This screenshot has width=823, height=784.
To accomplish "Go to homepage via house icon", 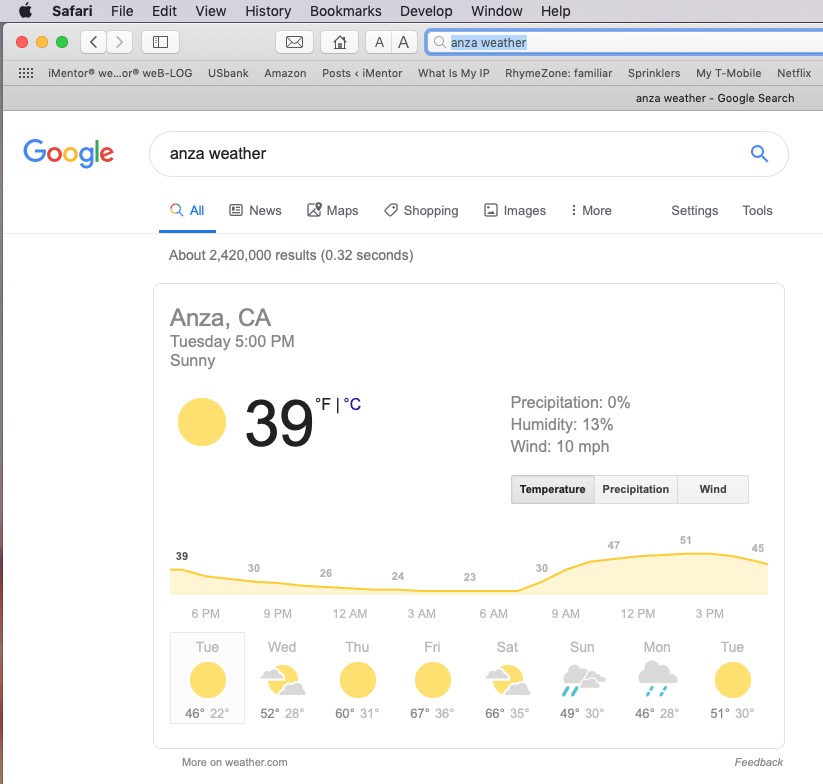I will pos(340,42).
